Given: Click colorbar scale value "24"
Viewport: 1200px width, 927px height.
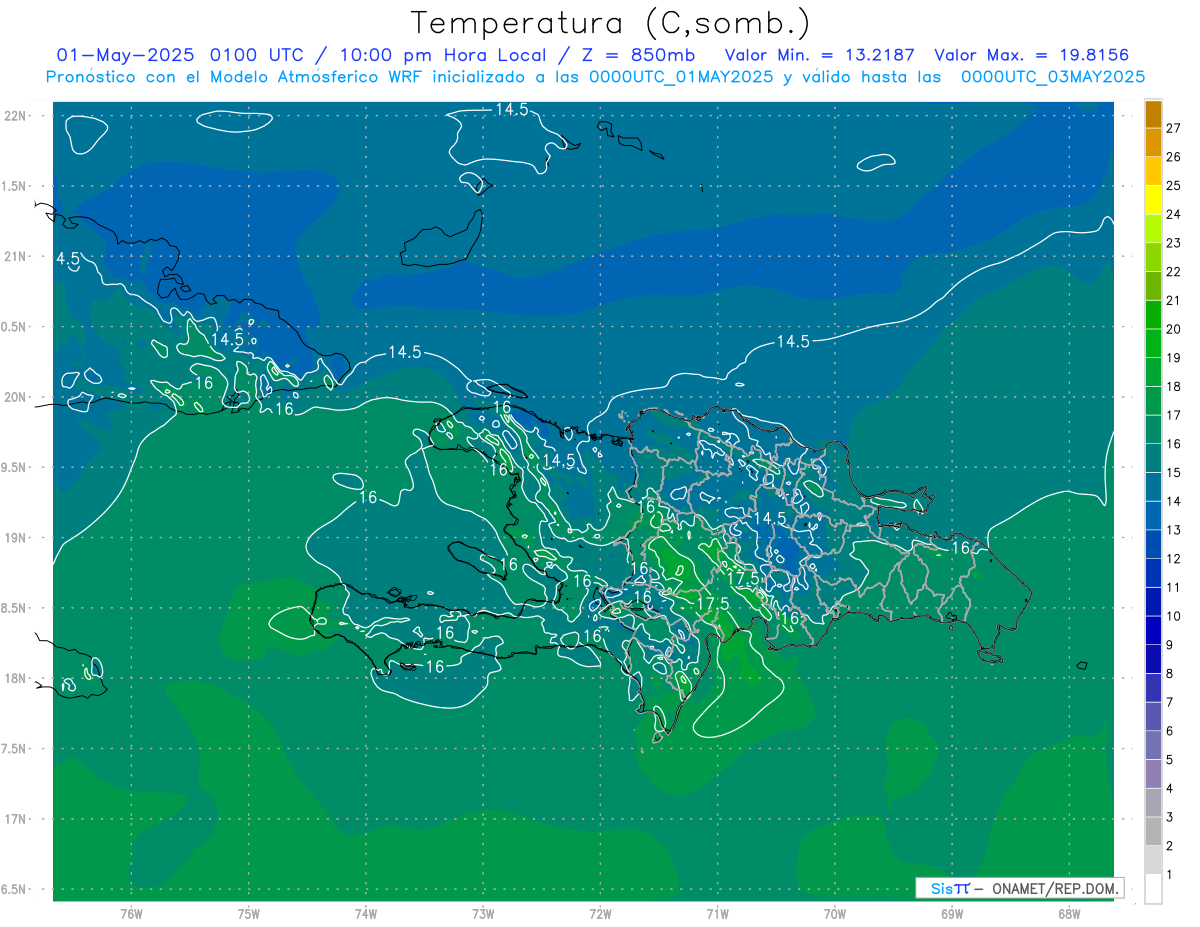Looking at the screenshot, I should click(x=1173, y=214).
